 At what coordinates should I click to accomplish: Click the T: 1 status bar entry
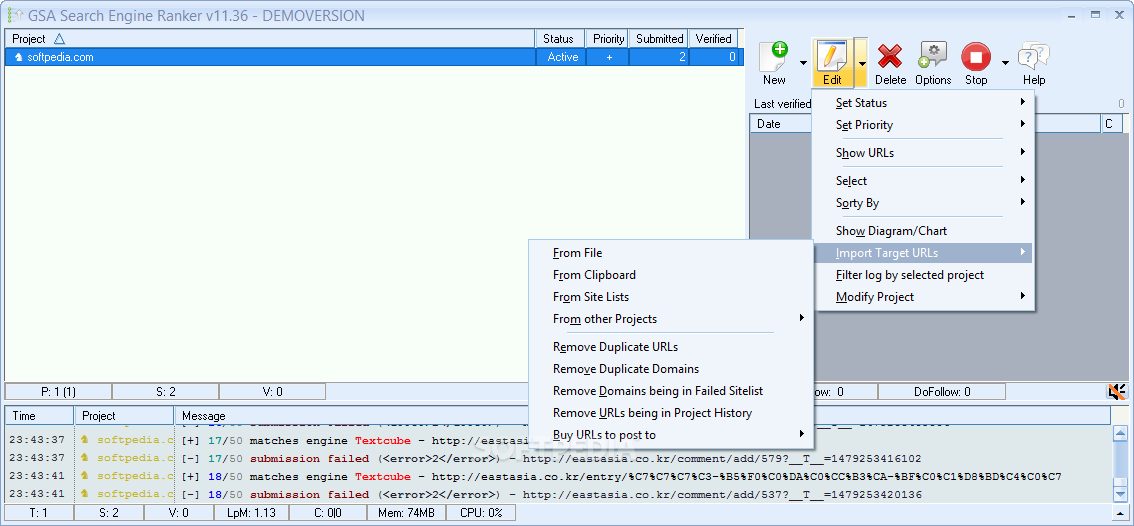(x=38, y=513)
